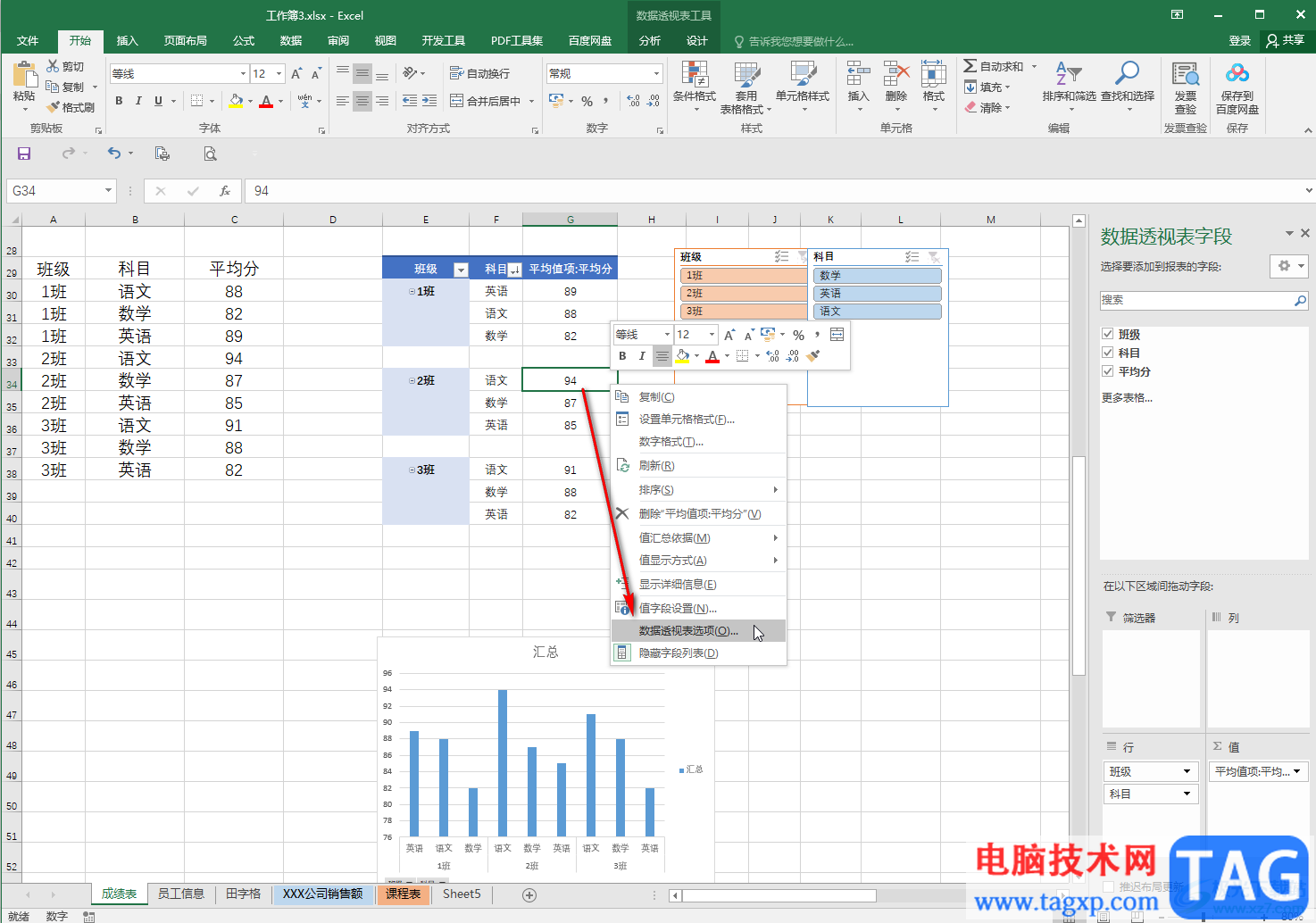Toggle bold in the mini toolbar
Image resolution: width=1316 pixels, height=923 pixels.
point(622,355)
